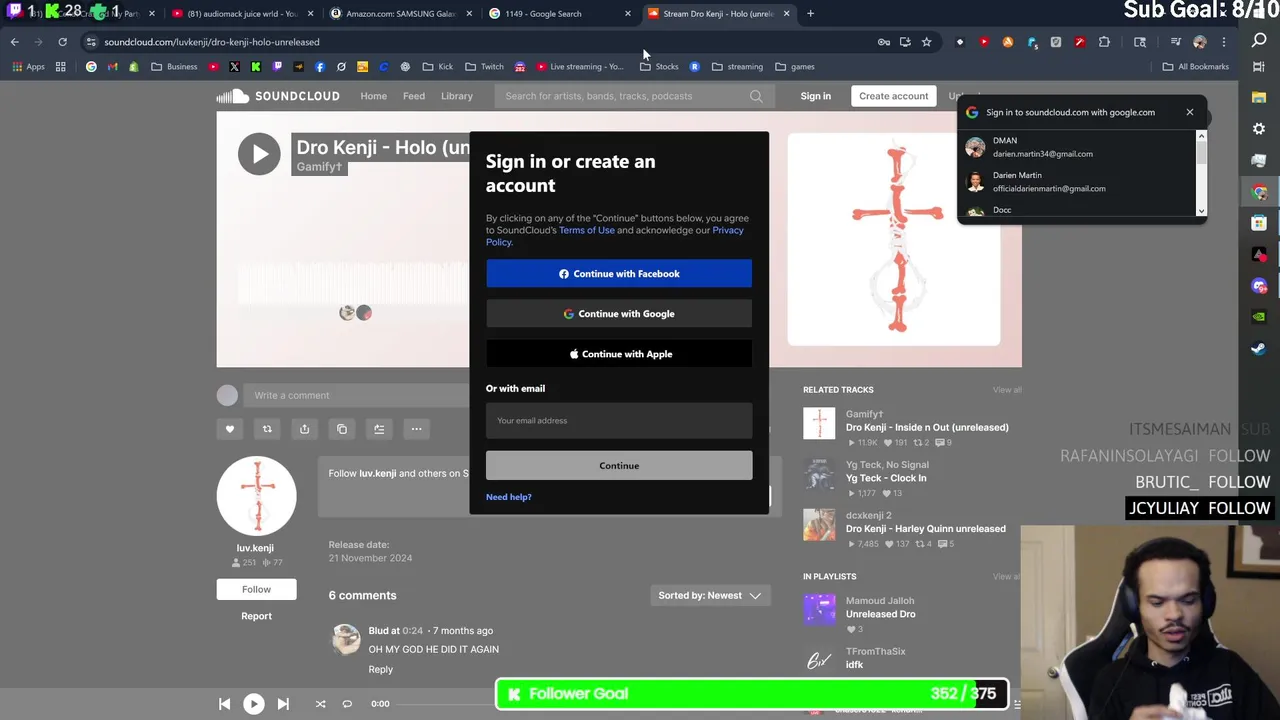The image size is (1280, 720).
Task: Skip to previous track in player bar
Action: click(224, 704)
